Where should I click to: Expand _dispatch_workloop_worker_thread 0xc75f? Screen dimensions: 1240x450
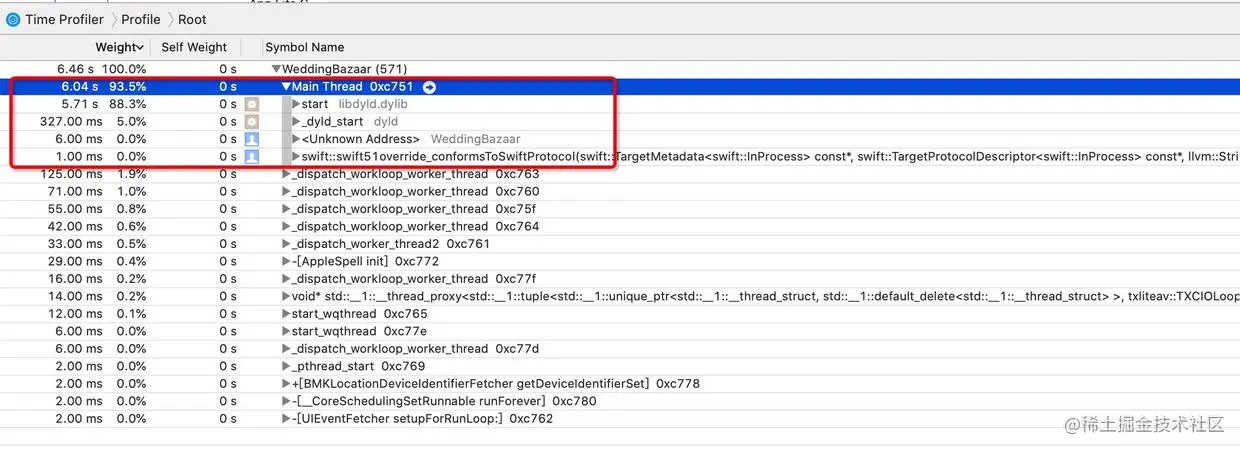pyautogui.click(x=287, y=209)
